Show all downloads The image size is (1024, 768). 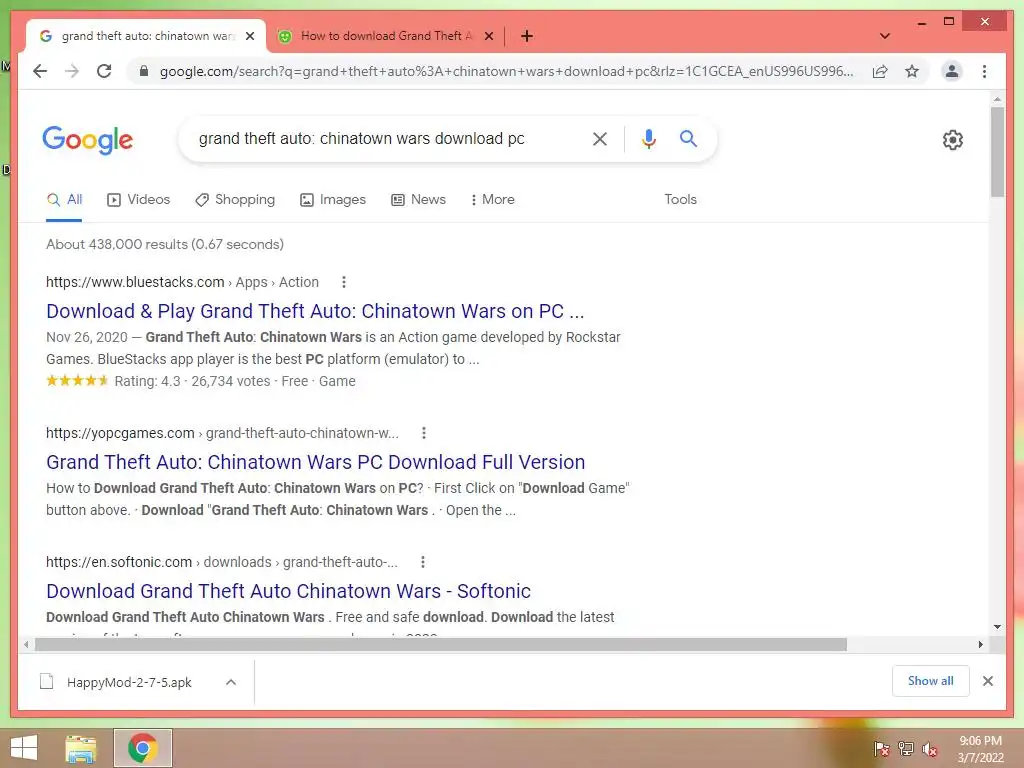click(931, 681)
